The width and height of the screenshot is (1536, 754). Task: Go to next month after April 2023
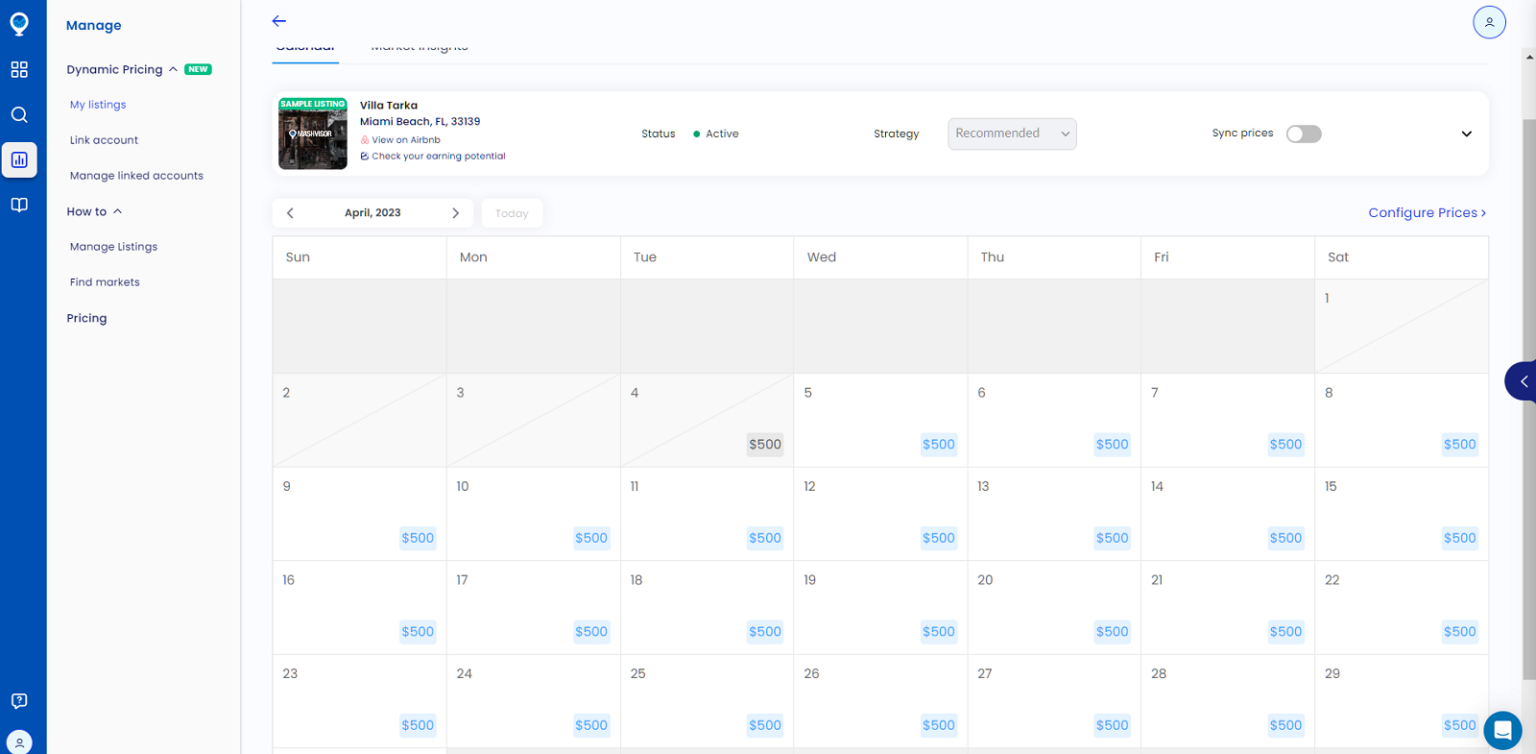455,213
